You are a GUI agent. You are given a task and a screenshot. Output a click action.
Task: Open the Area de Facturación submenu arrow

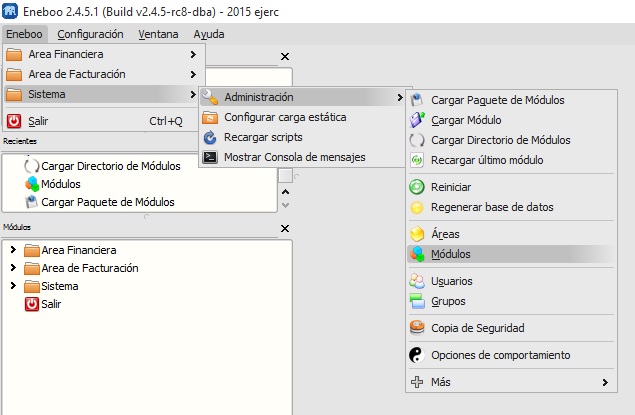tap(193, 74)
